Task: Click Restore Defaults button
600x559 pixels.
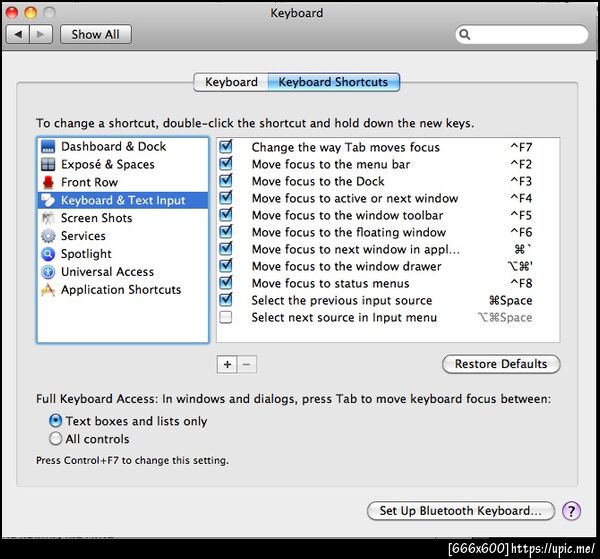Action: tap(501, 364)
